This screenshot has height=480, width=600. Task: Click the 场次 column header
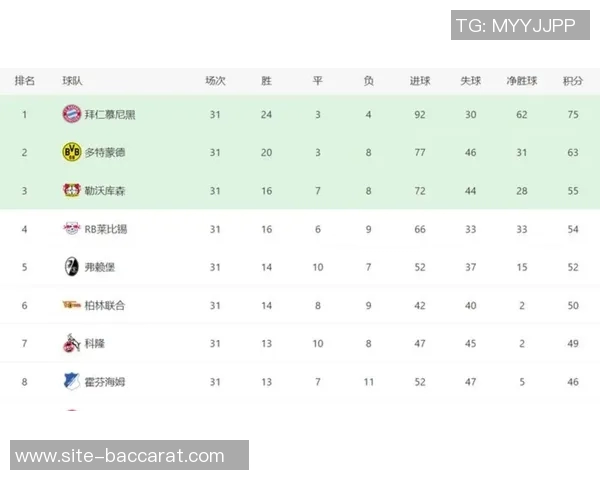coord(215,81)
